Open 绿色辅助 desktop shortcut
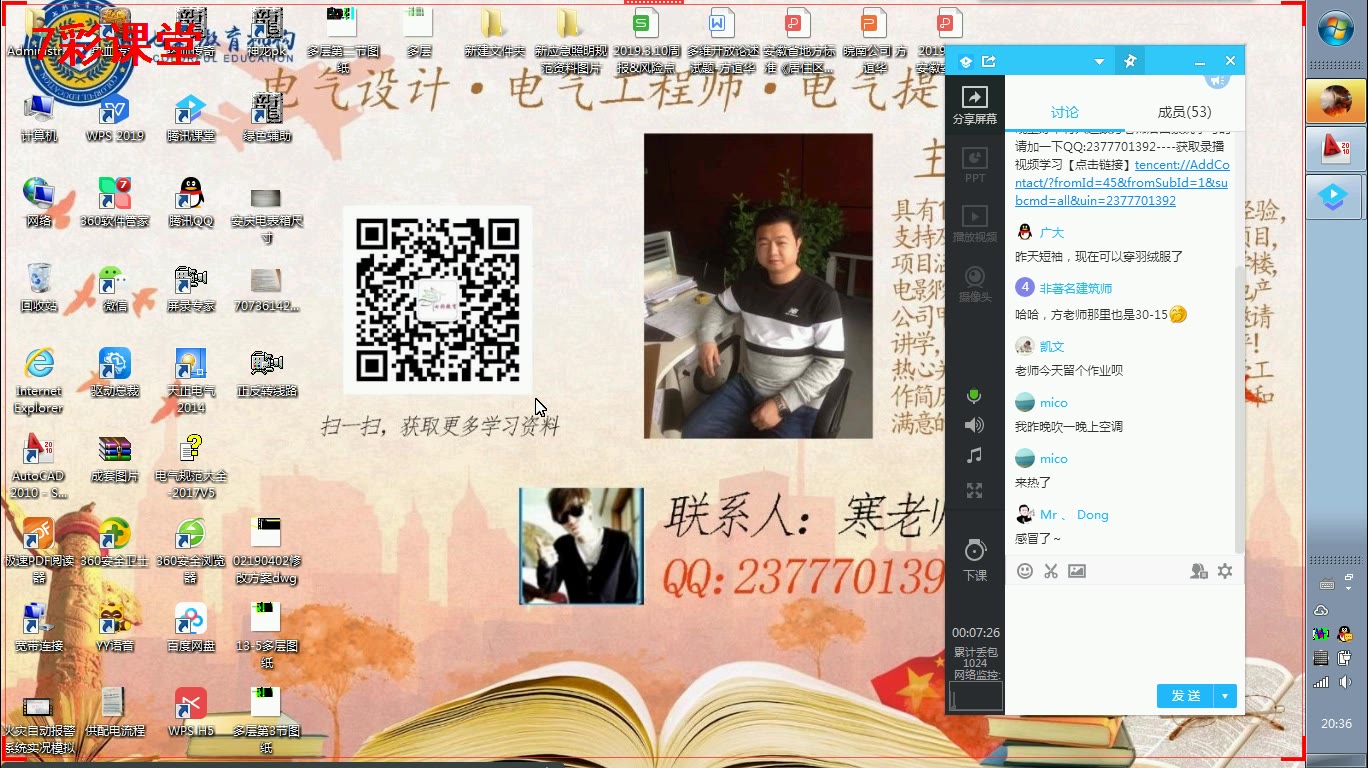 267,117
